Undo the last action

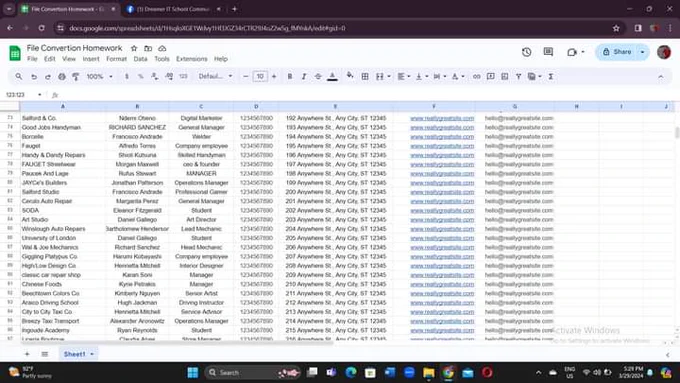tap(33, 76)
